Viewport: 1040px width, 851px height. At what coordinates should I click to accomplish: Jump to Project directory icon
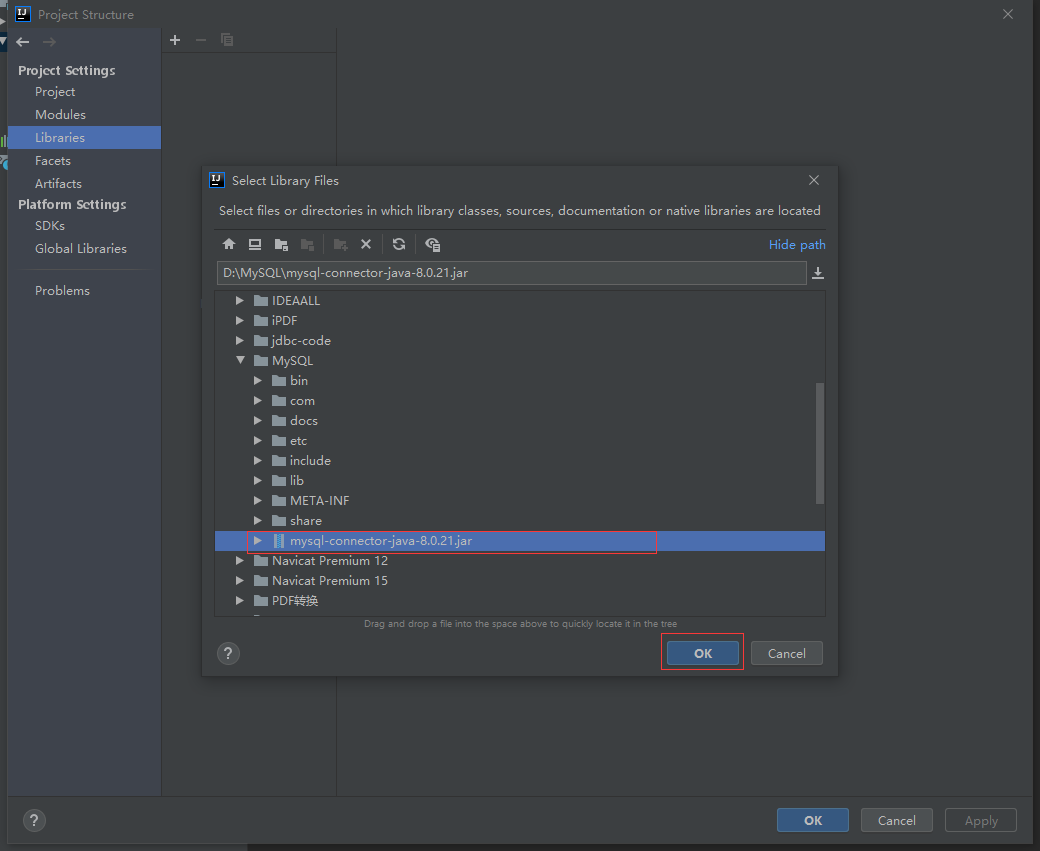pyautogui.click(x=281, y=244)
